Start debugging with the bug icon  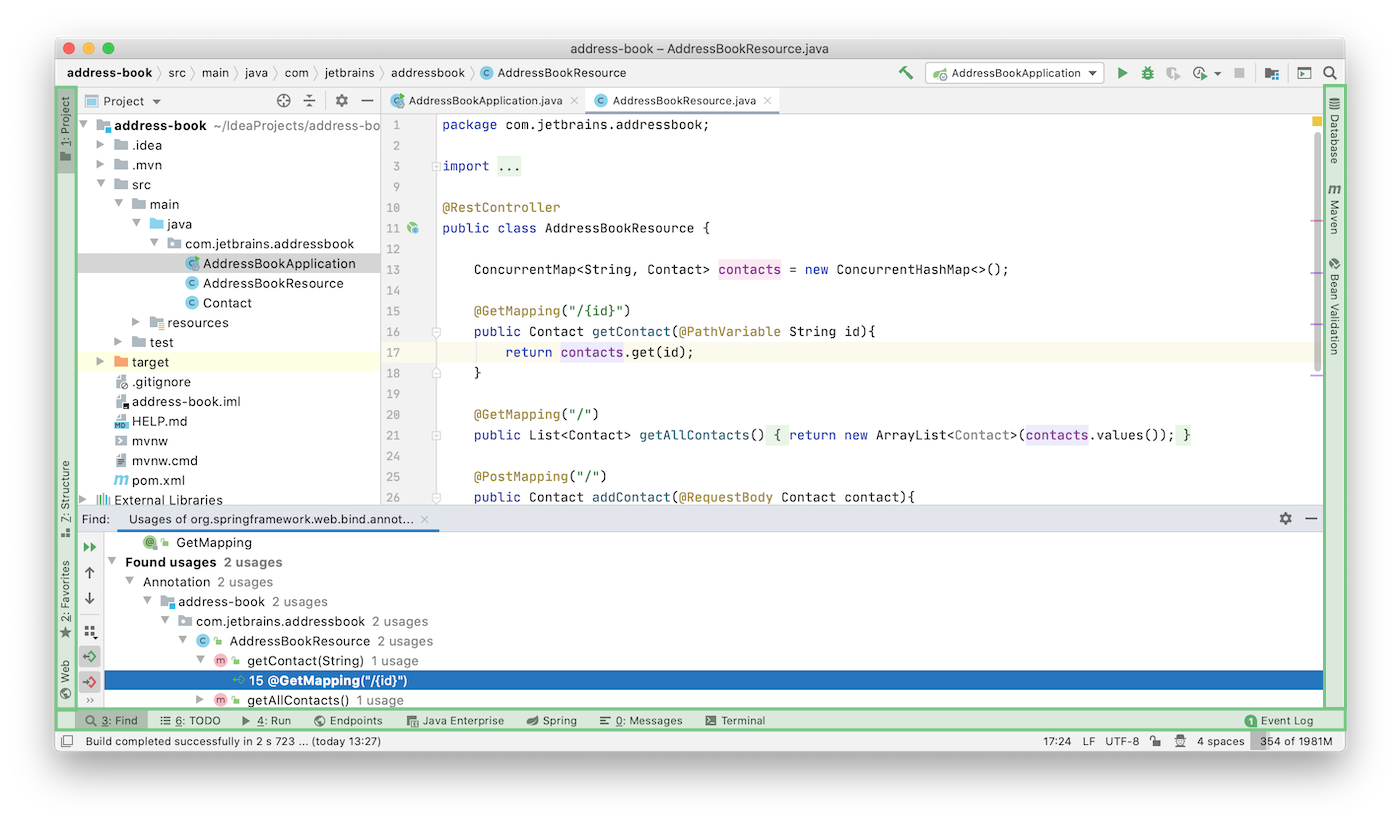(1147, 73)
